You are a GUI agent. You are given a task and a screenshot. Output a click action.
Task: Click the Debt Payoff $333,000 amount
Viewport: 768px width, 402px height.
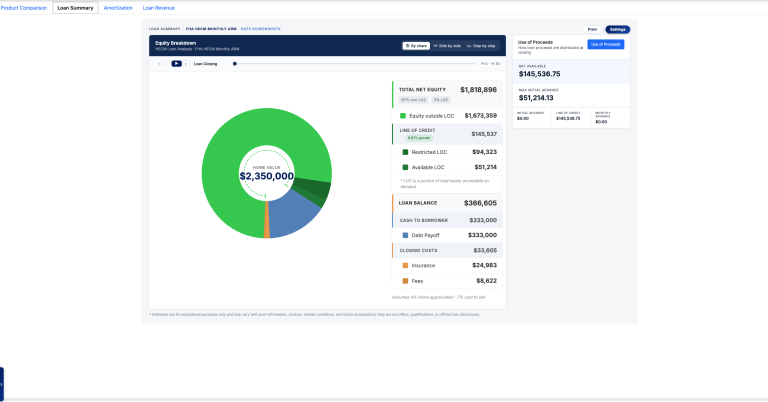(482, 236)
